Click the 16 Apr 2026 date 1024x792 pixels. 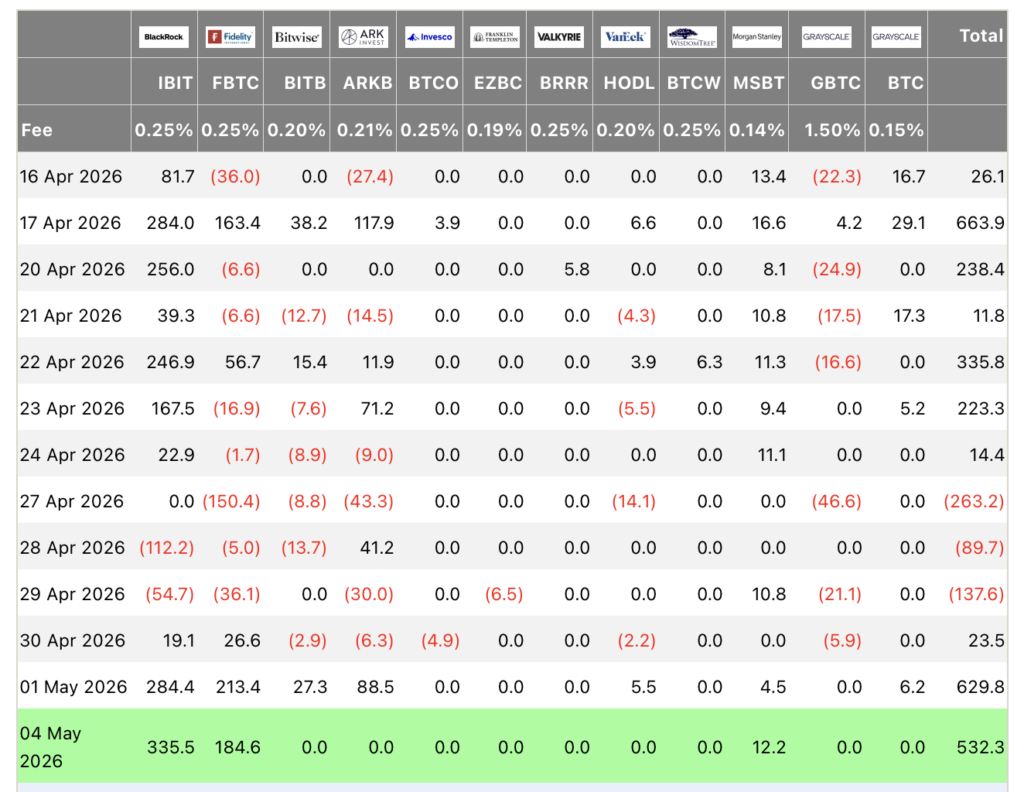point(71,176)
